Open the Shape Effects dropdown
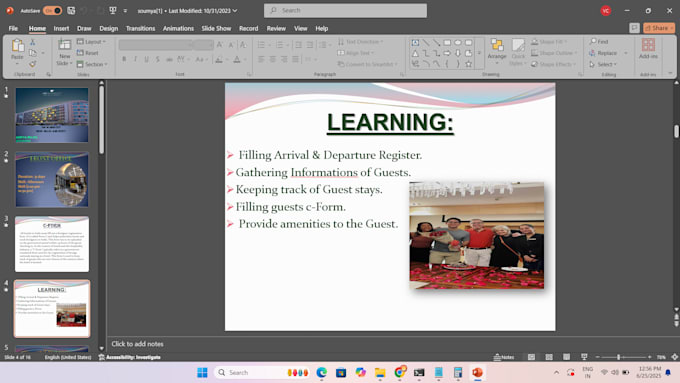The width and height of the screenshot is (680, 383). point(553,64)
